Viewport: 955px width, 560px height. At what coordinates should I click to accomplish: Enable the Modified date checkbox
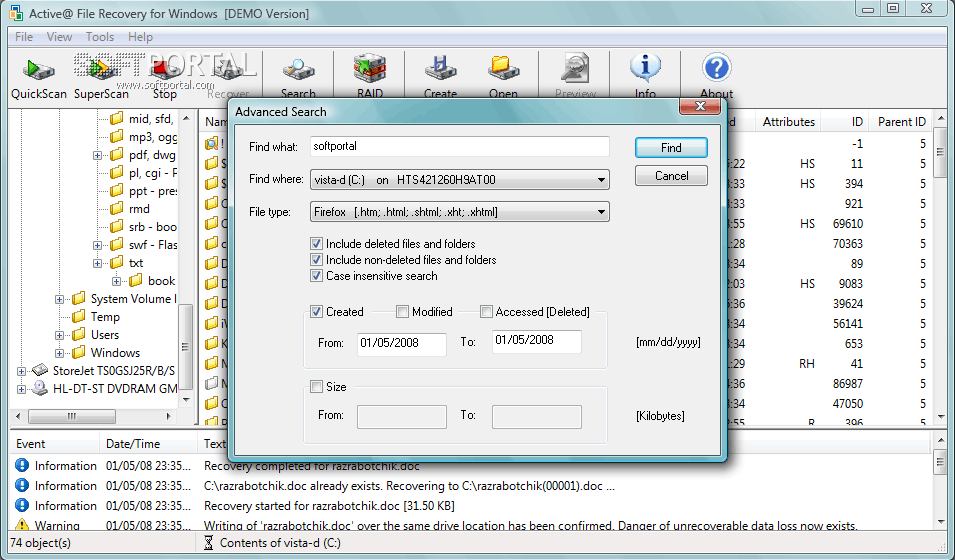tap(402, 312)
